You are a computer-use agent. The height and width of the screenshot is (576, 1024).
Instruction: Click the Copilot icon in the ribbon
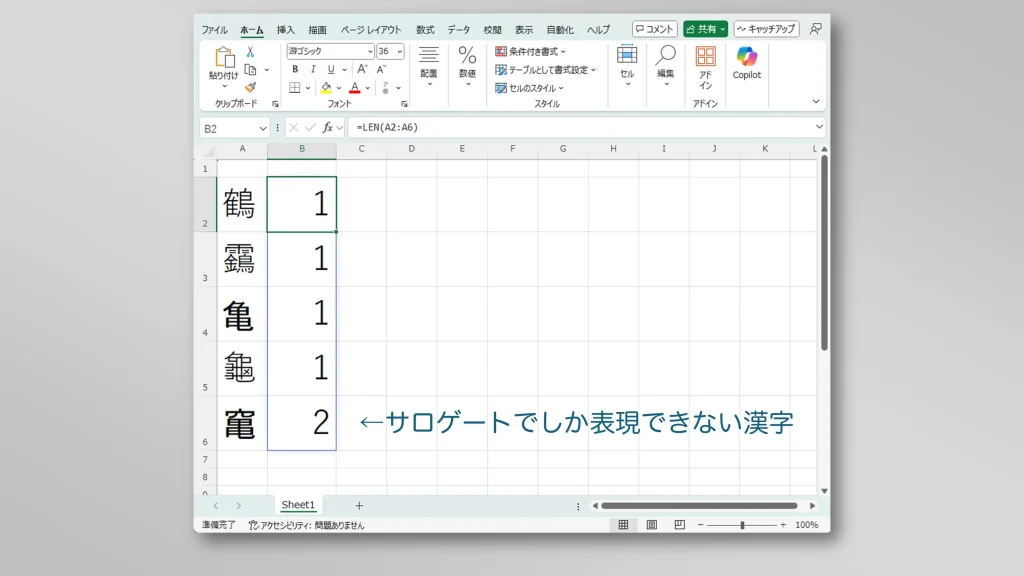point(746,58)
